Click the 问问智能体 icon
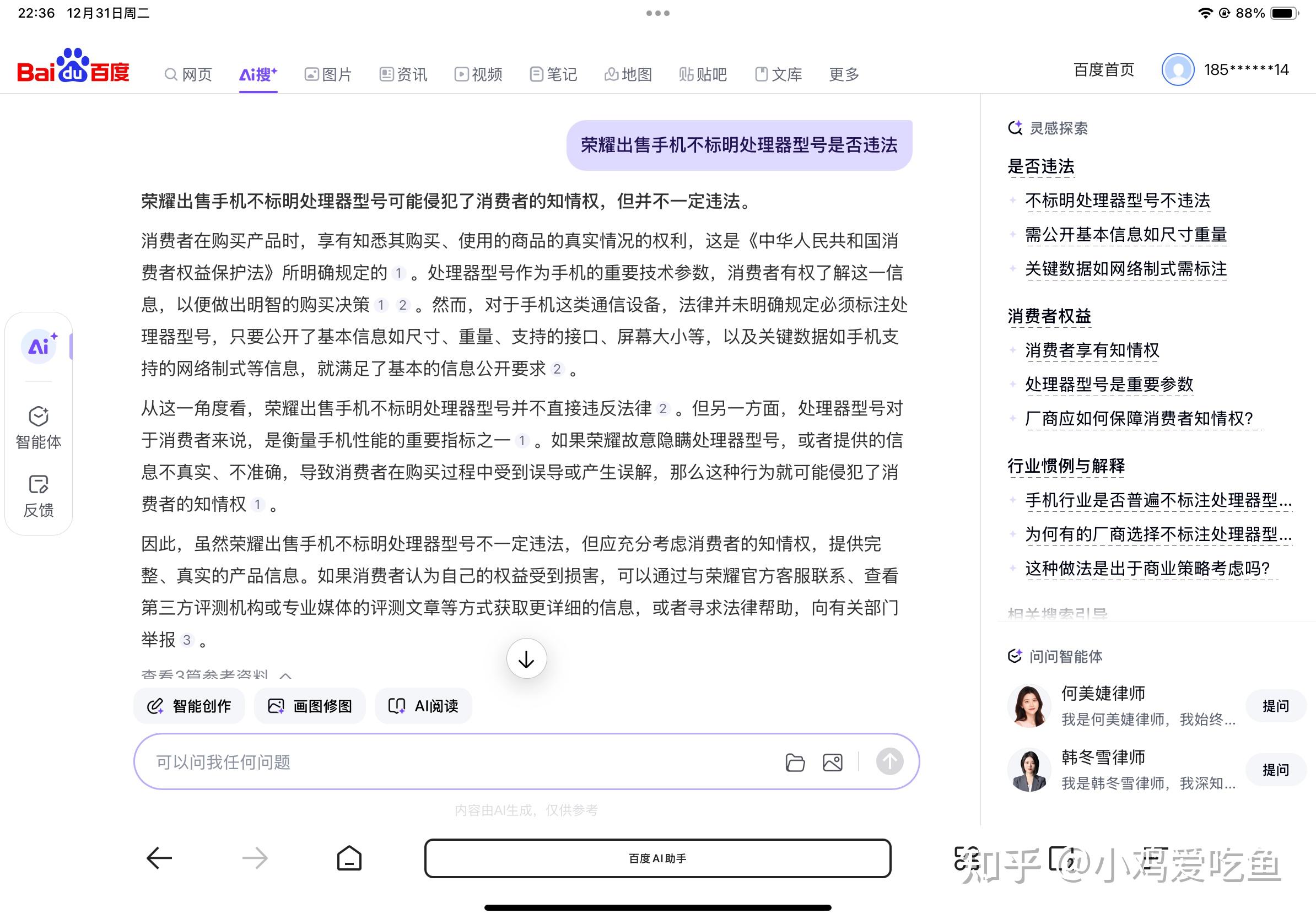The image size is (1316, 919). (x=1015, y=656)
